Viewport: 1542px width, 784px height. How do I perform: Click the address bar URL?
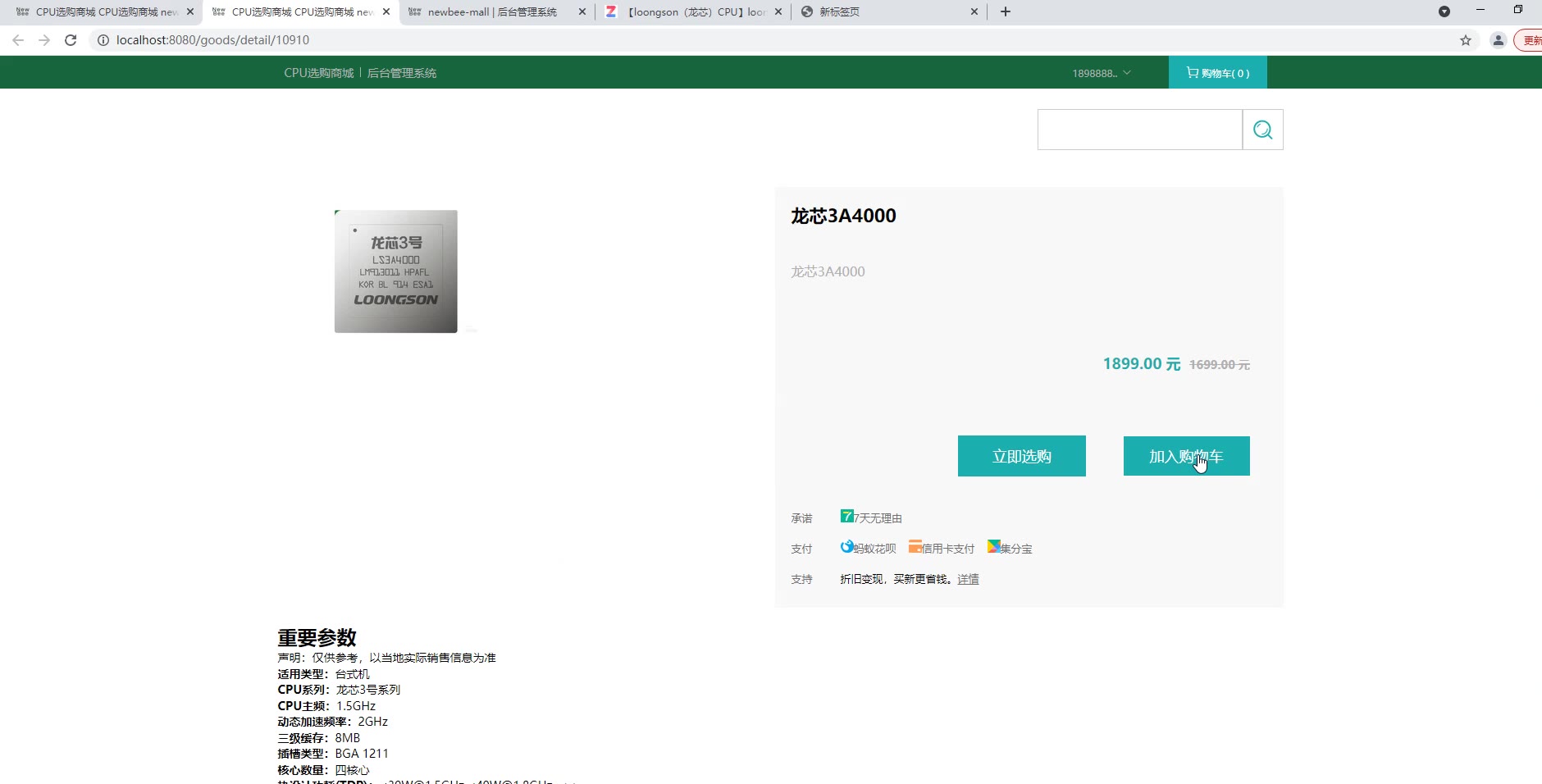(x=213, y=40)
